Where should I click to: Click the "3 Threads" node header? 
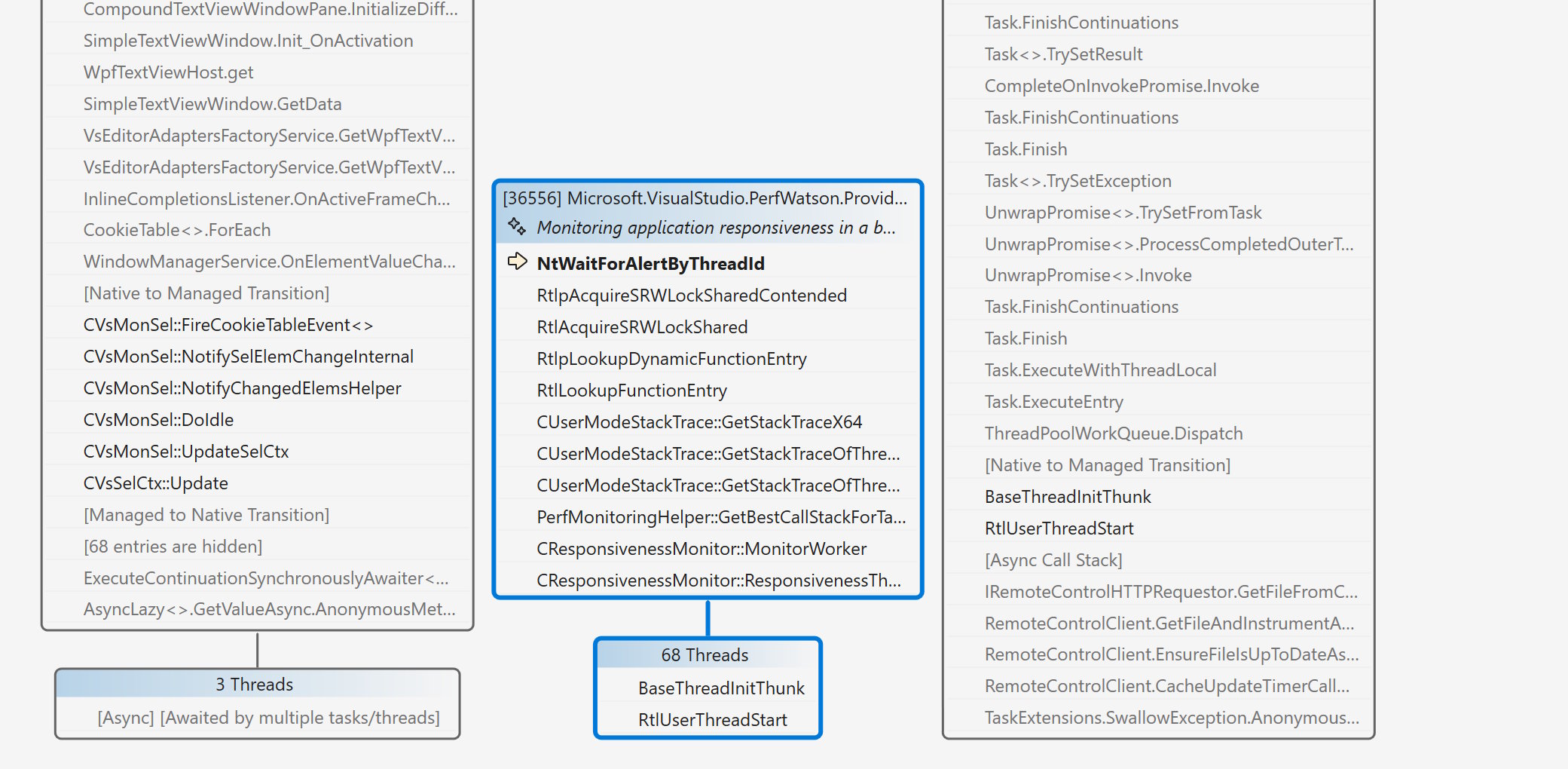tap(255, 684)
